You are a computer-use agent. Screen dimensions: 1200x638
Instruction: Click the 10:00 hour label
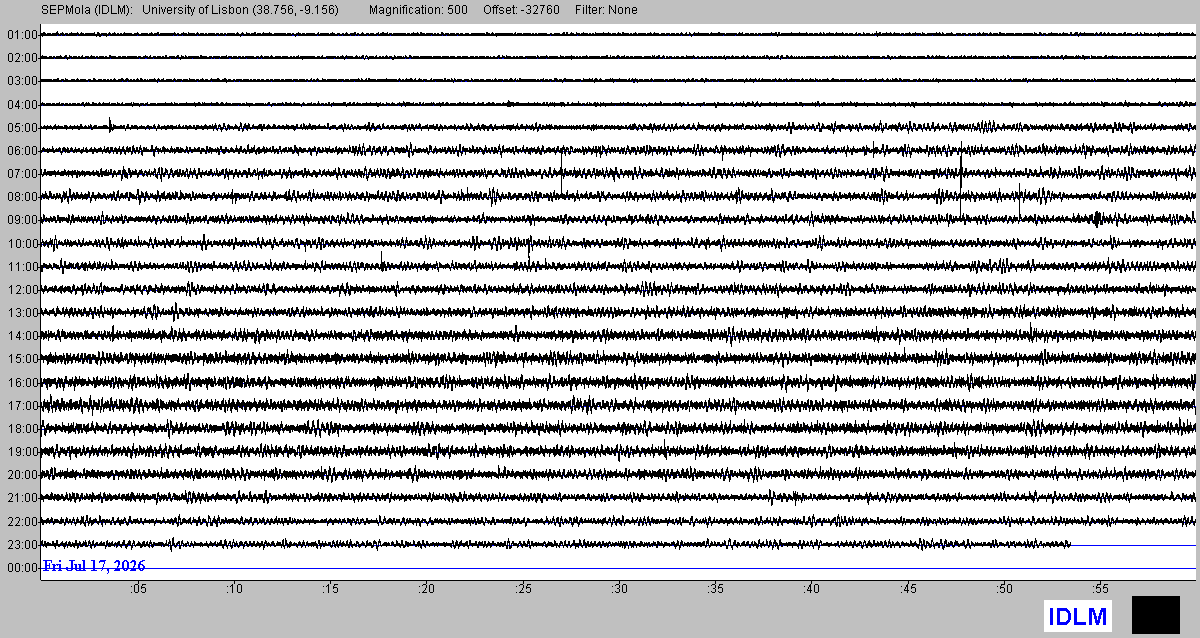tap(22, 244)
